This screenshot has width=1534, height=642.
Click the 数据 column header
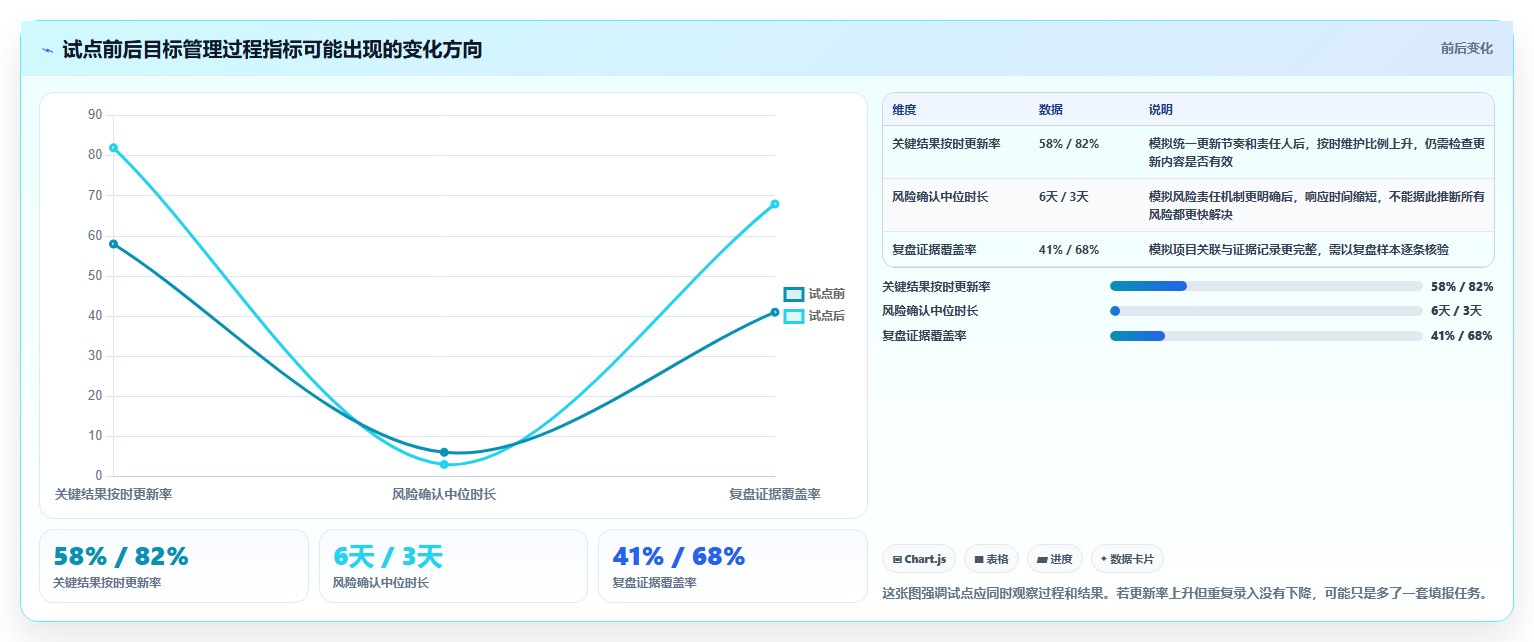pos(1051,110)
